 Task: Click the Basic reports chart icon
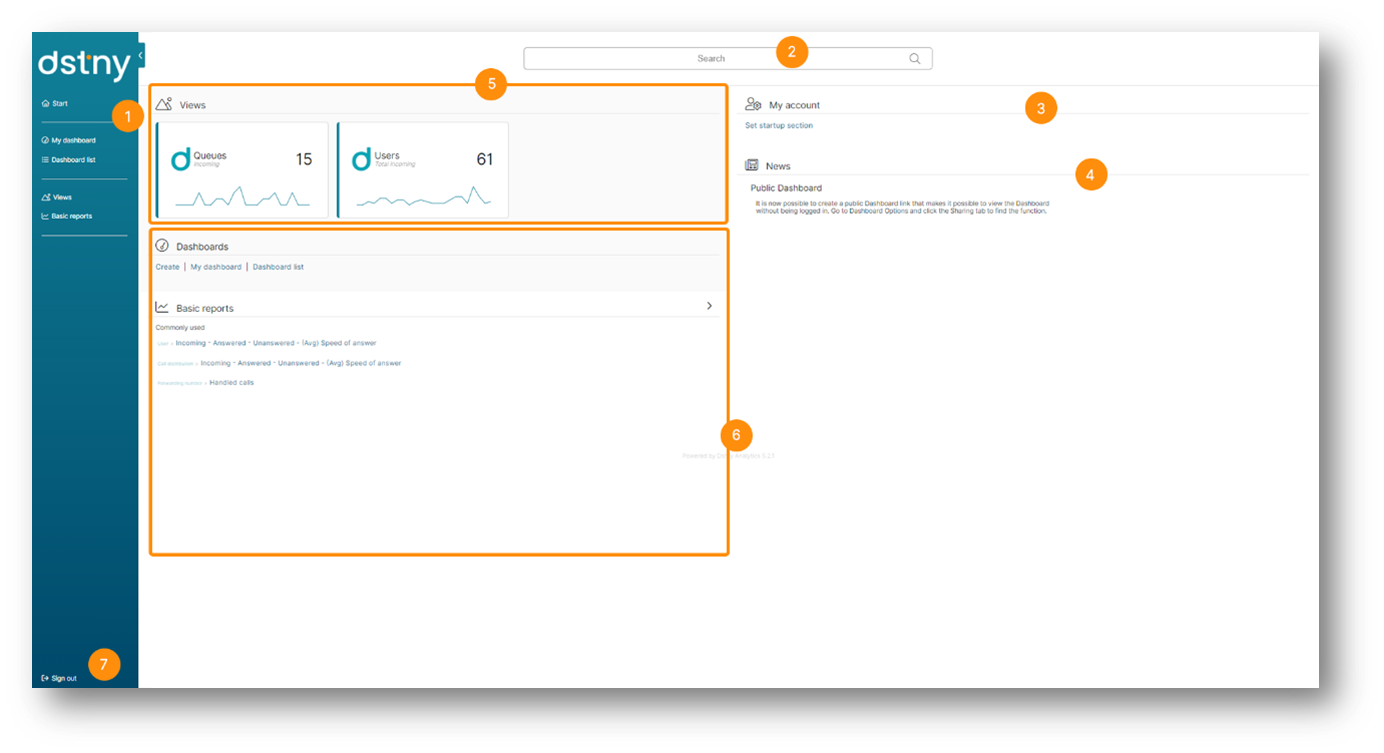click(162, 307)
